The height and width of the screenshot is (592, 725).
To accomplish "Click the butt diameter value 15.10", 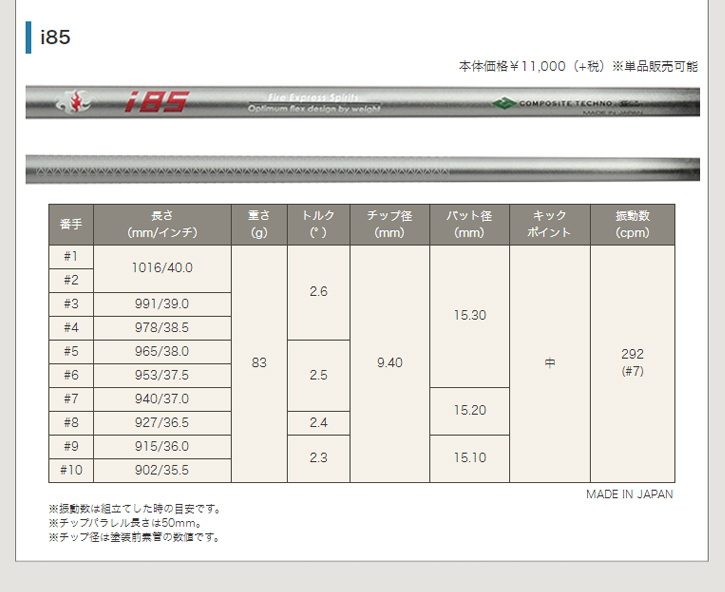I will (x=470, y=458).
